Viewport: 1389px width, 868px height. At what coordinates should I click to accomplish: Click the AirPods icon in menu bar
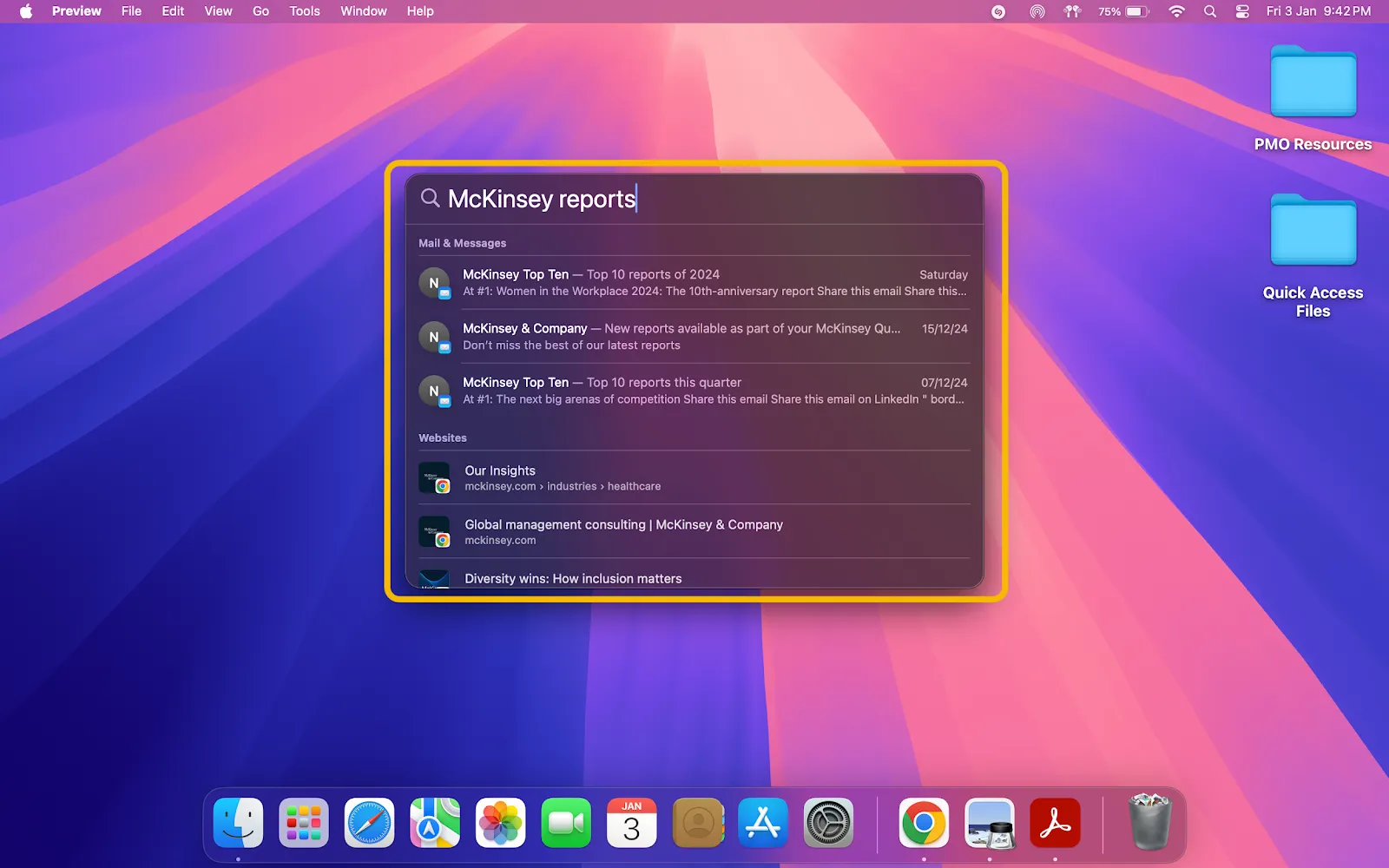click(1072, 11)
